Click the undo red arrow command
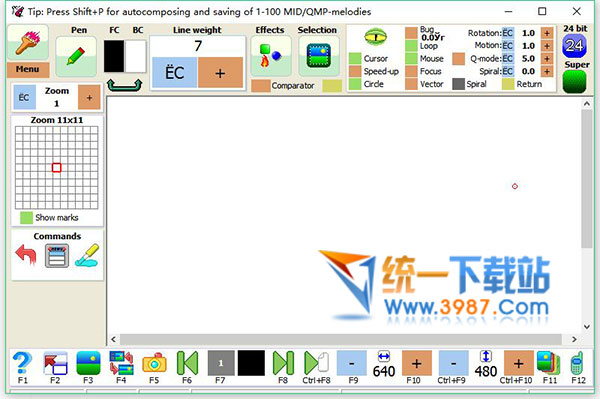The height and width of the screenshot is (399, 600). [26, 255]
